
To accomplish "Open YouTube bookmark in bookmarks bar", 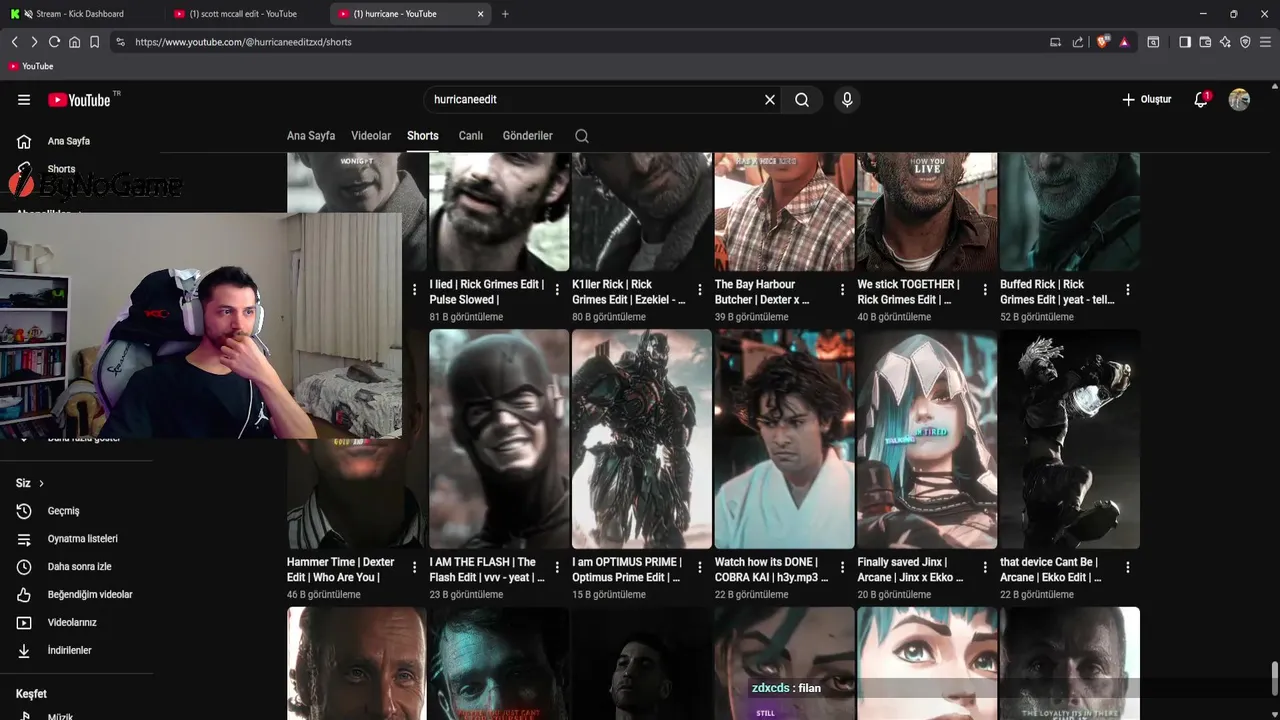I will tap(30, 66).
